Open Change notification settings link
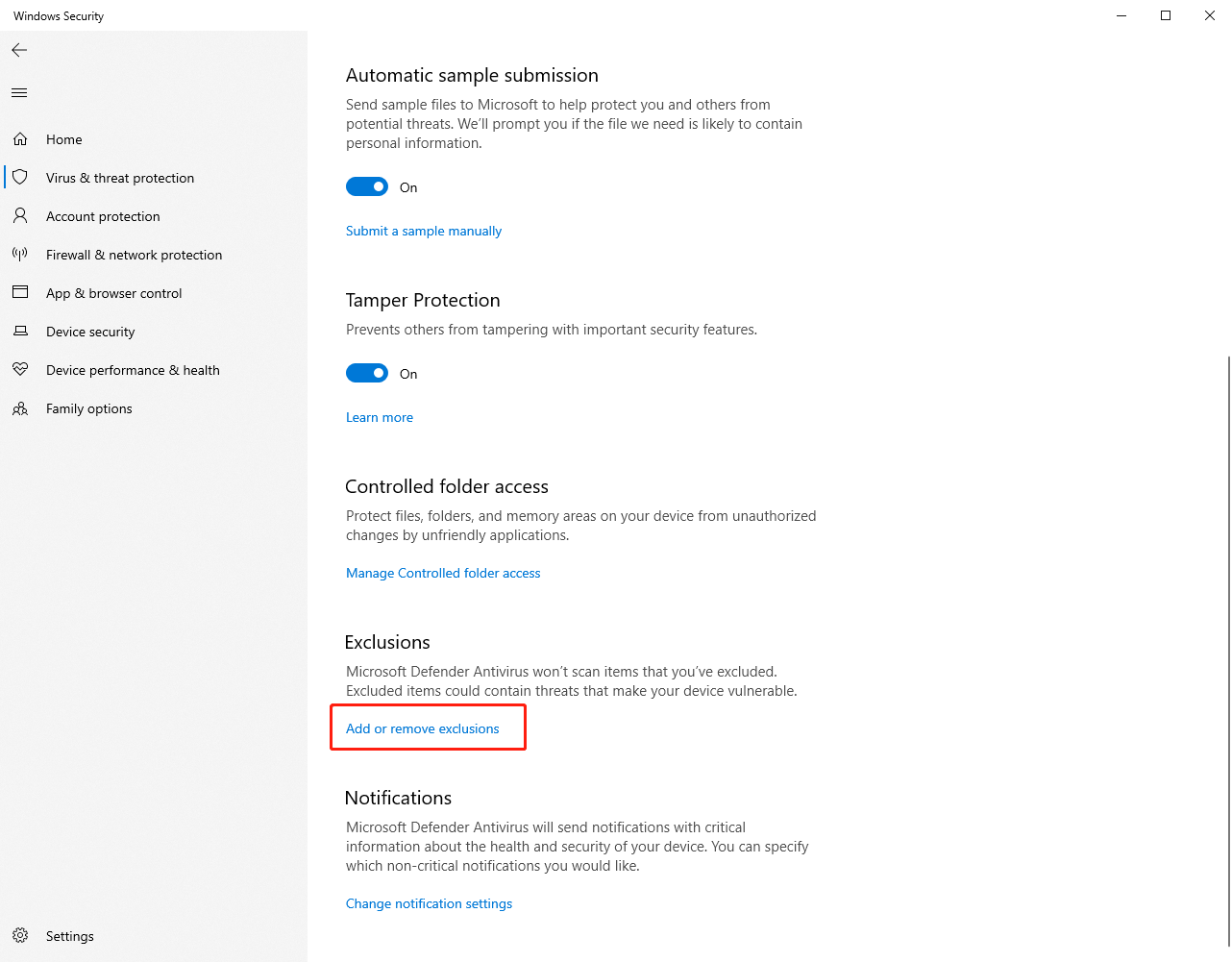The height and width of the screenshot is (962, 1232). 429,903
